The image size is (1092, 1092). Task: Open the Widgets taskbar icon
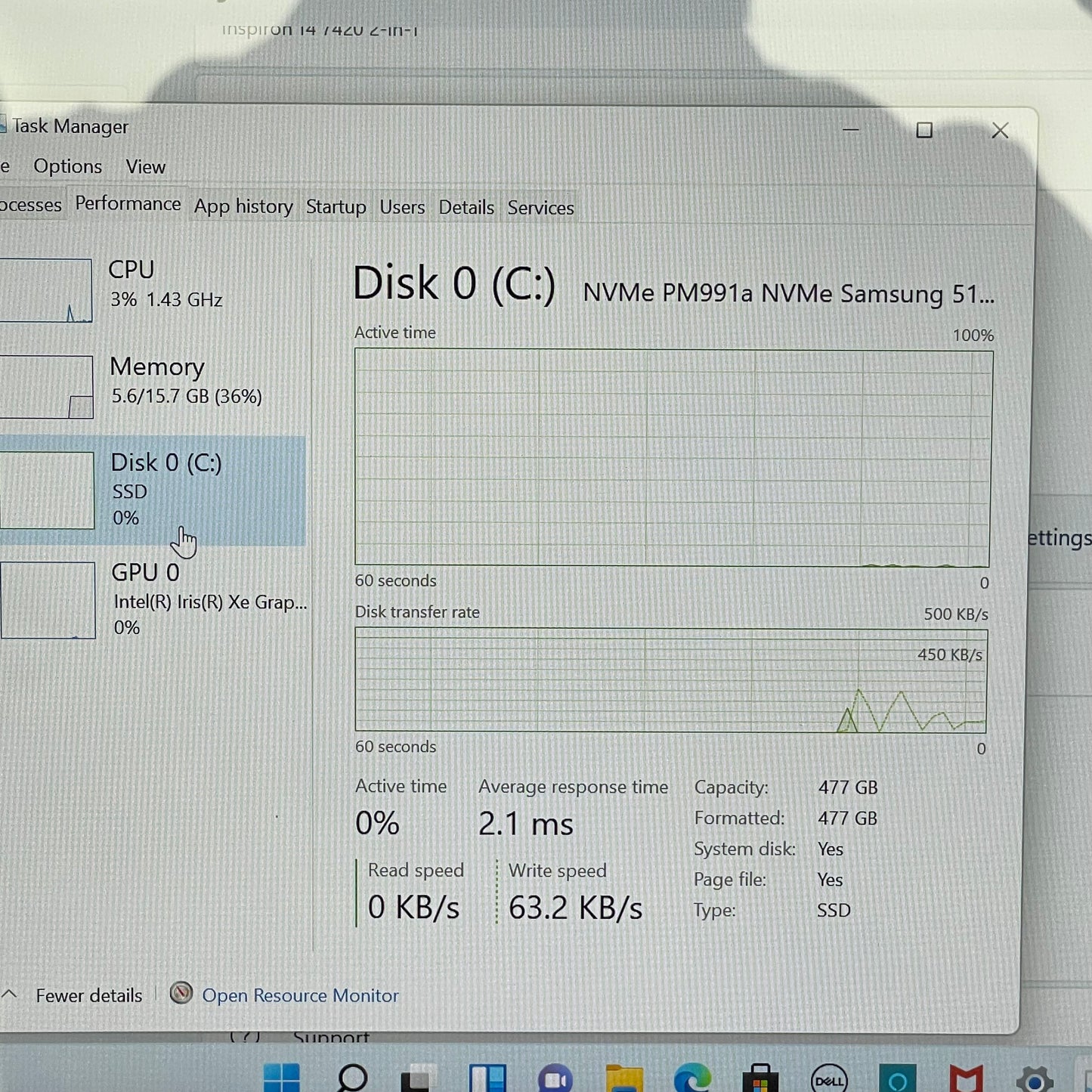487,1078
